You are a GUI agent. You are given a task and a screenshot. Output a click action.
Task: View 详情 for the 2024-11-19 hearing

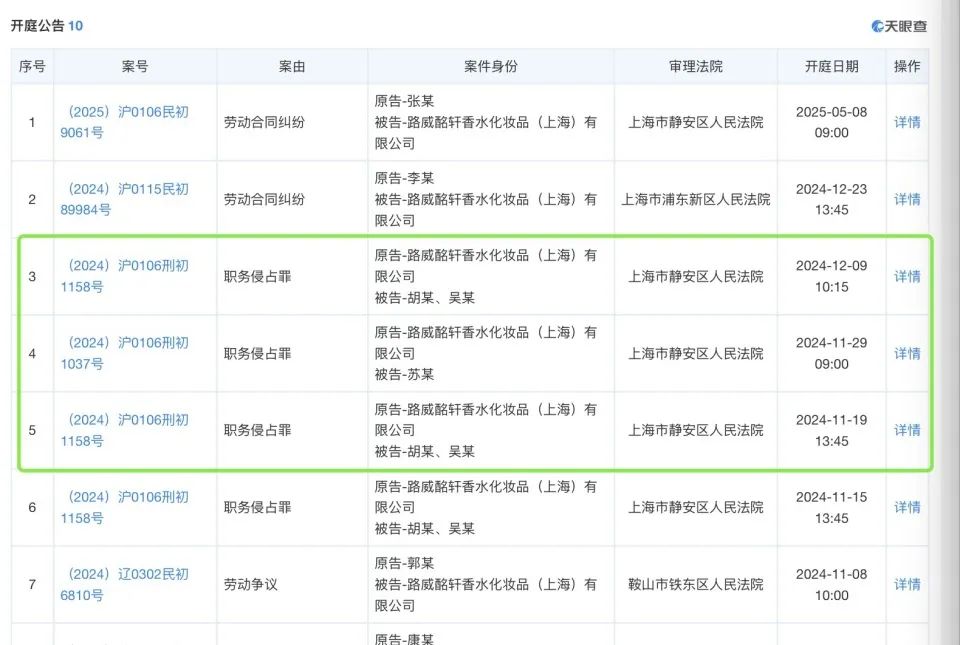tap(907, 430)
